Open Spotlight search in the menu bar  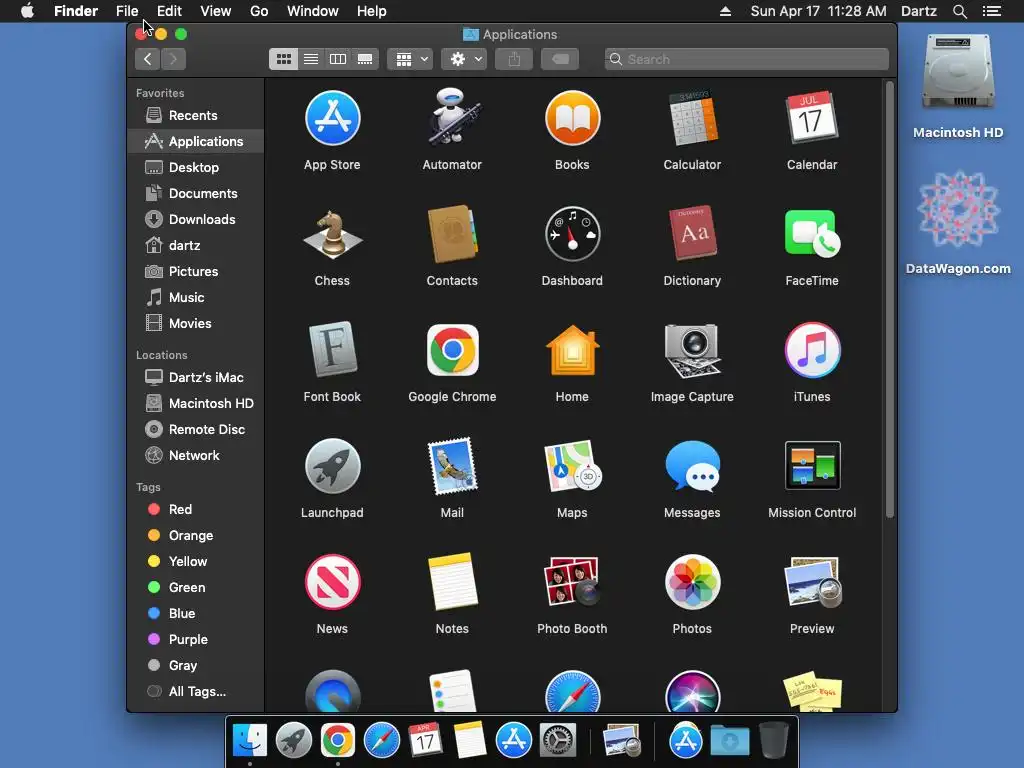tap(959, 11)
